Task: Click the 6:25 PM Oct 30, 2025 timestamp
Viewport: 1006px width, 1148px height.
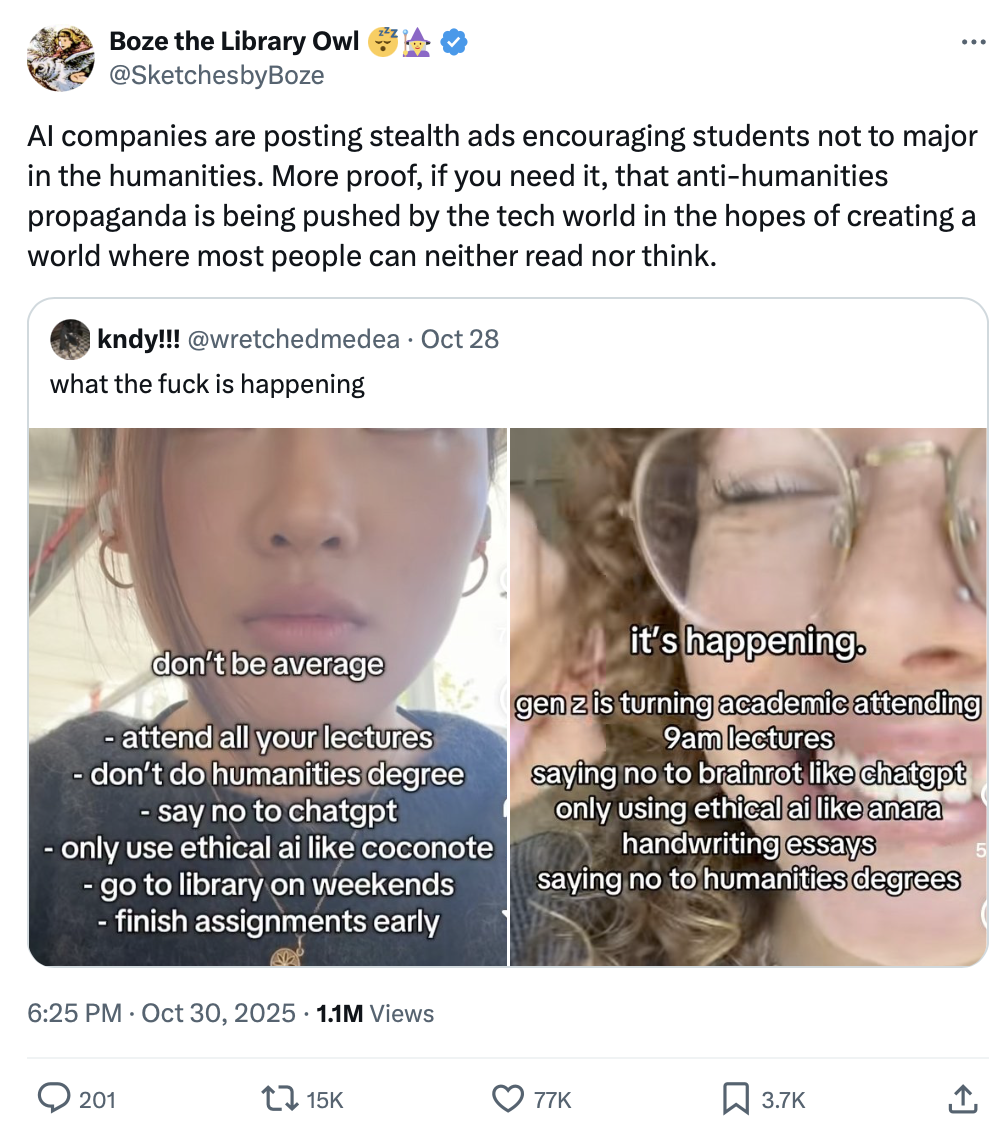Action: tap(161, 1013)
